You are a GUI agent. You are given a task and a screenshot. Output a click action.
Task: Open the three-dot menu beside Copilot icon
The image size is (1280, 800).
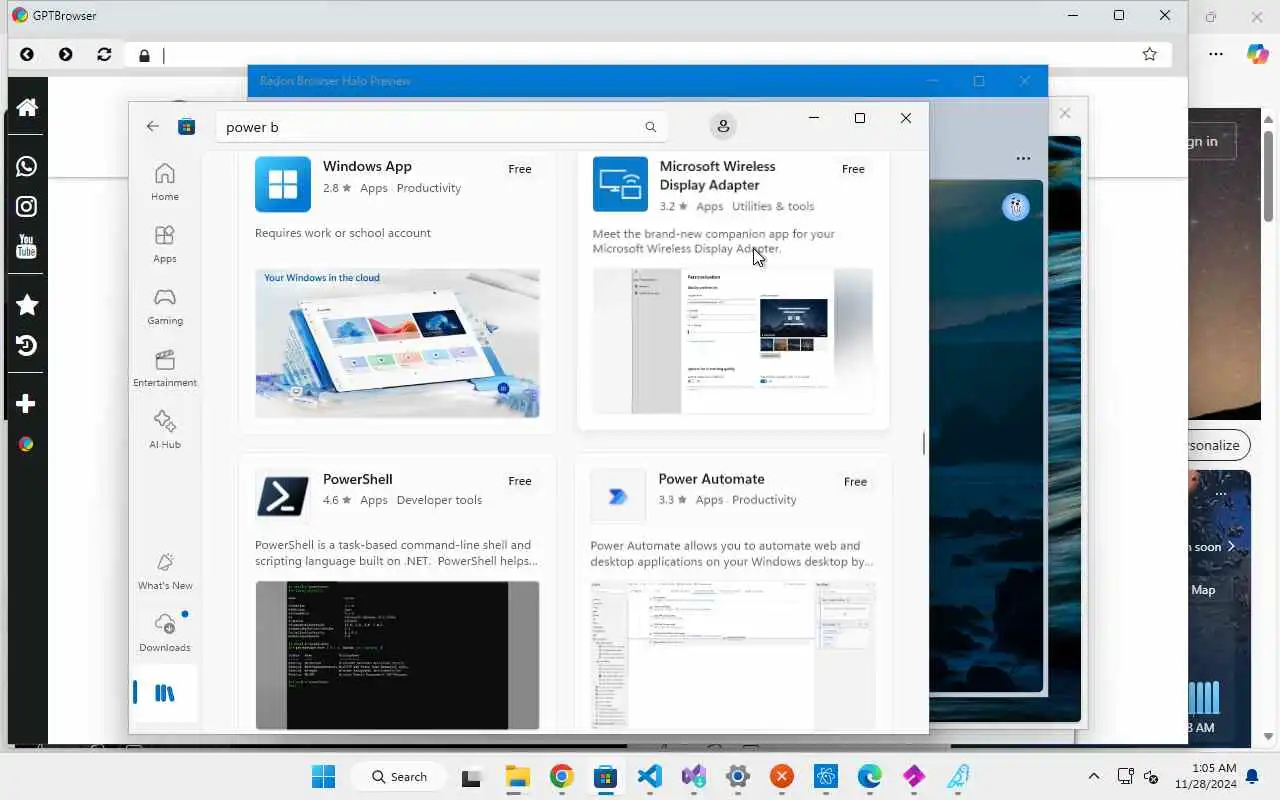pyautogui.click(x=1216, y=54)
